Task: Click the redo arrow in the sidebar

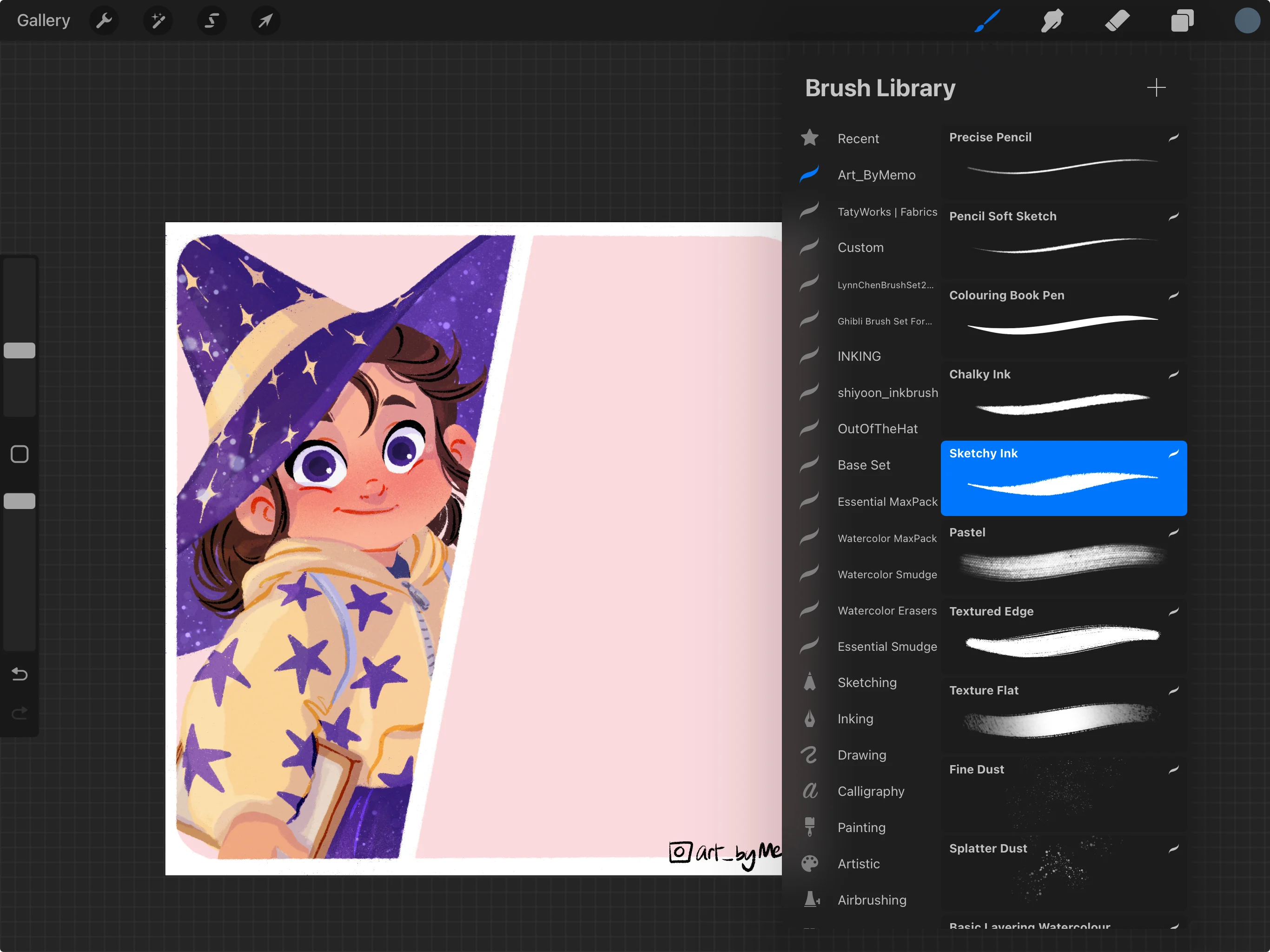Action: [19, 713]
